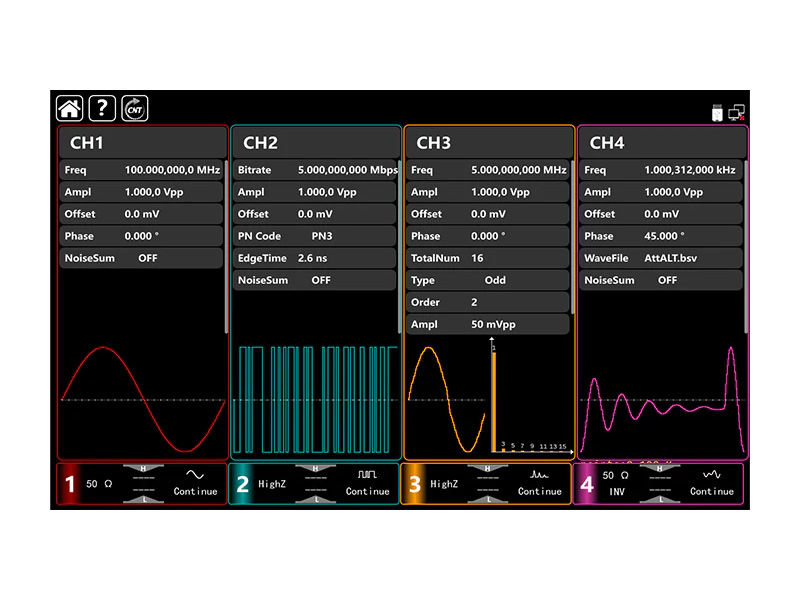
Task: Change CH3 Continue mode selector
Action: pos(540,491)
